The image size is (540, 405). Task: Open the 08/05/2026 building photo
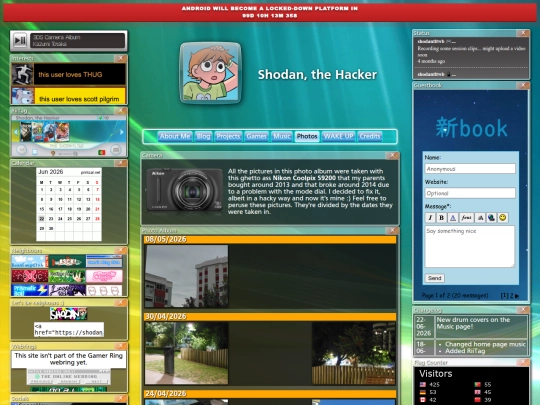pyautogui.click(x=186, y=276)
